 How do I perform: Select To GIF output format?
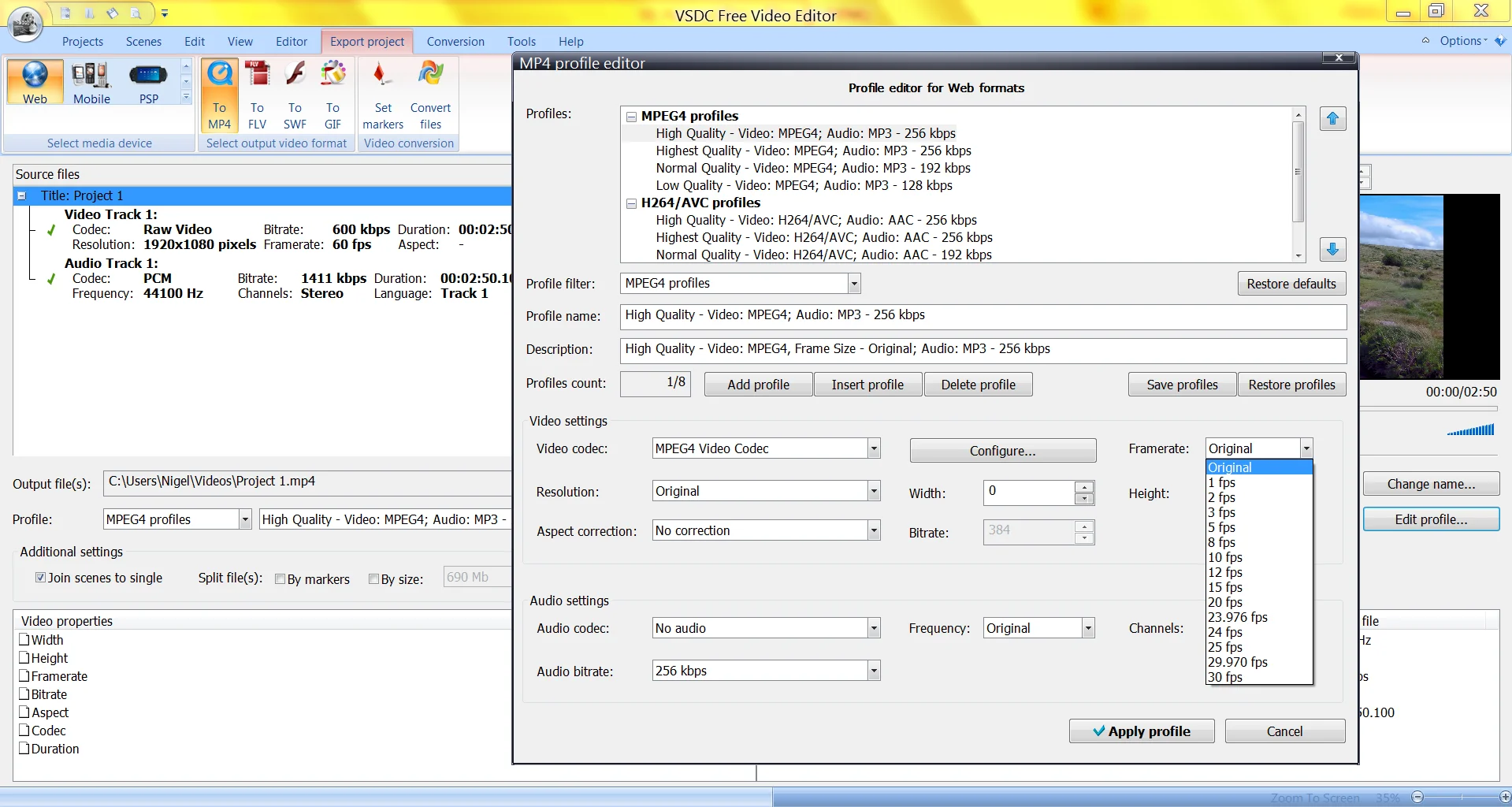coord(332,95)
